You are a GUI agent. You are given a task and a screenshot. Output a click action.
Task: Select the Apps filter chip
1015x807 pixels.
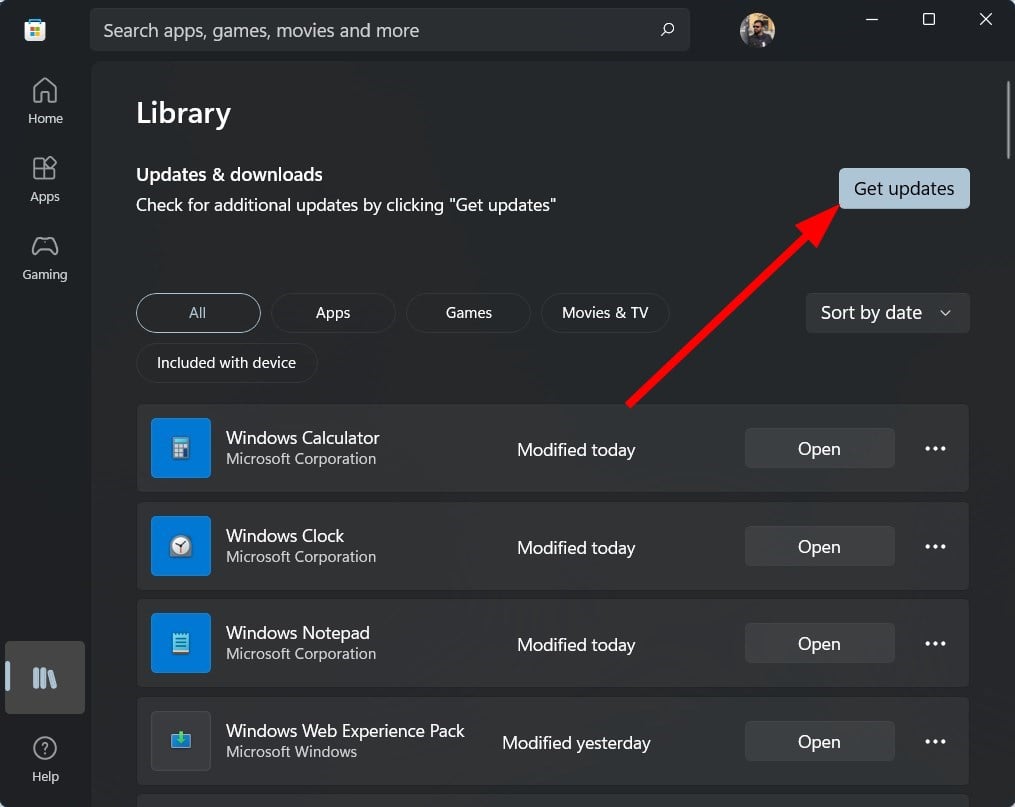tap(333, 313)
